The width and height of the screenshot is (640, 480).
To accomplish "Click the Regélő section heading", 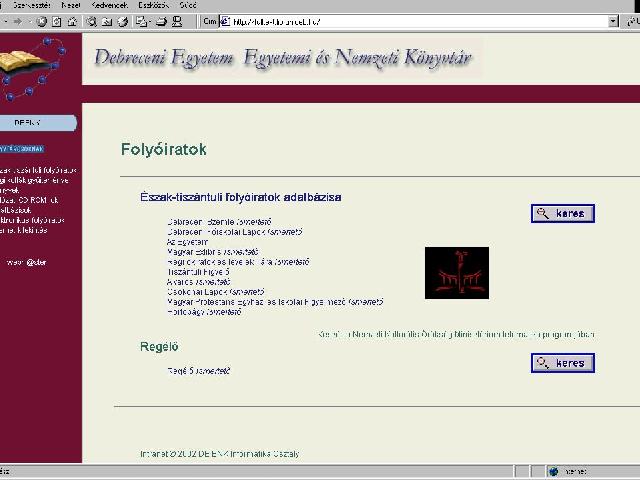I will [159, 347].
